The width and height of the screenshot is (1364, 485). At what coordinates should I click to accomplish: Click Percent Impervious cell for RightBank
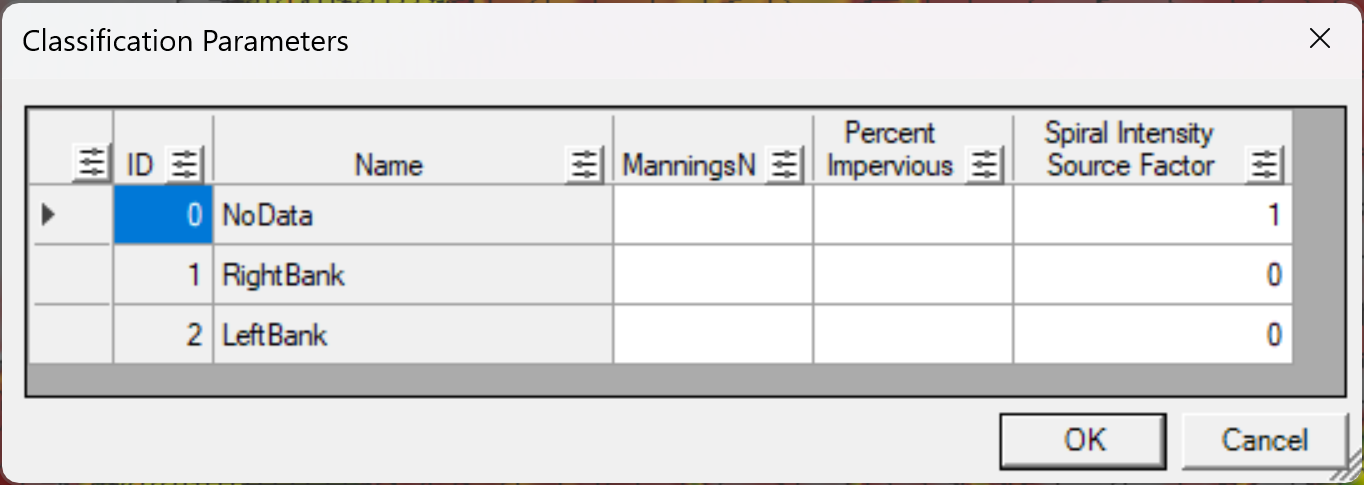(x=913, y=275)
